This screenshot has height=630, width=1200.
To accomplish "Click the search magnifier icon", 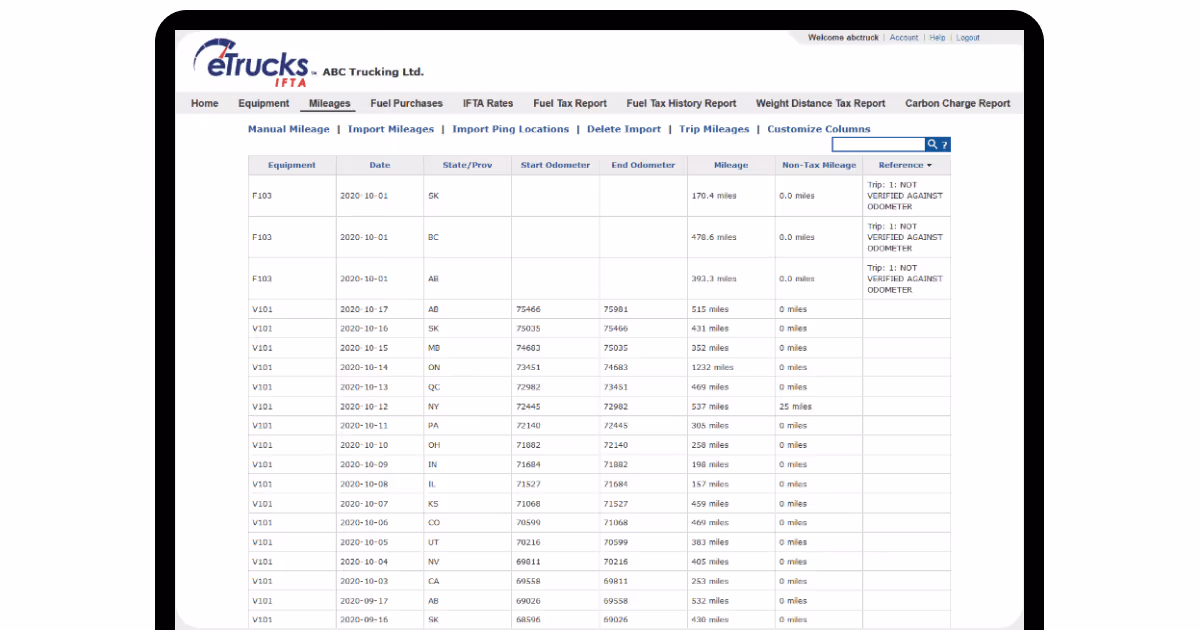I will coord(932,145).
